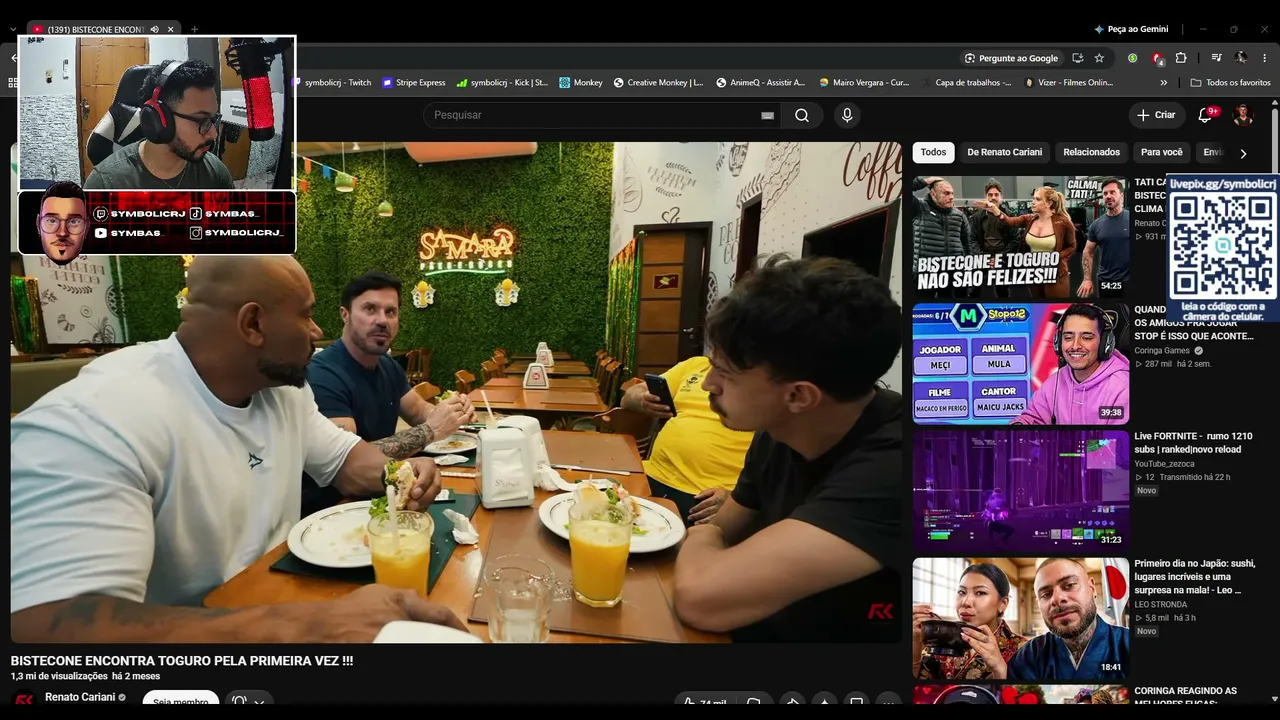
Task: Open the Criar create menu
Action: click(x=1156, y=115)
